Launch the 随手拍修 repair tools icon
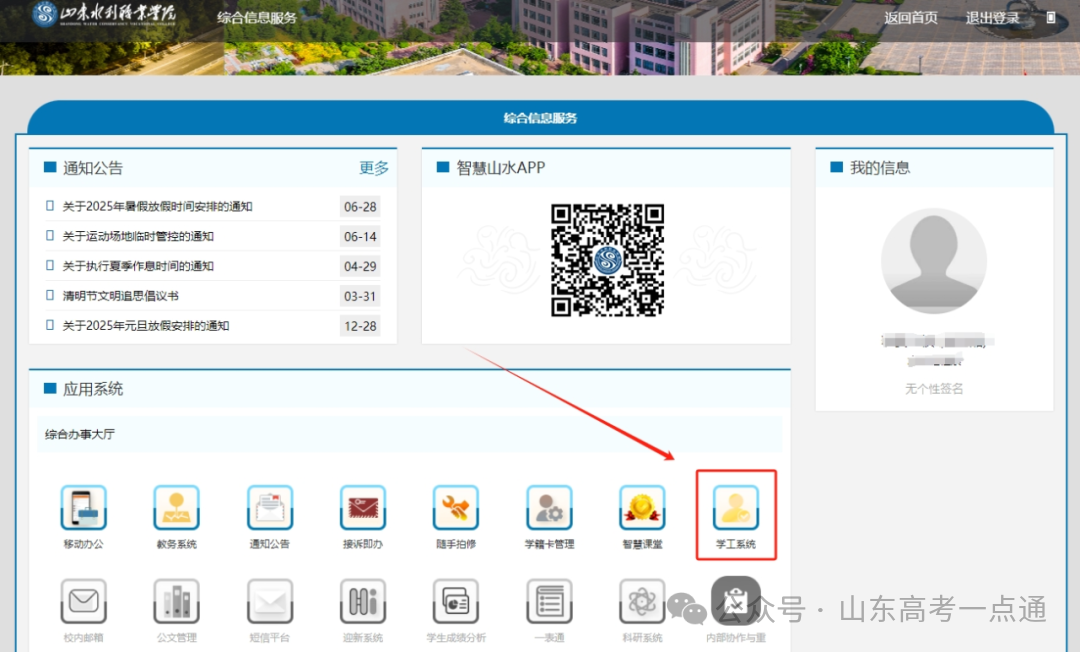1080x652 pixels. coord(456,507)
